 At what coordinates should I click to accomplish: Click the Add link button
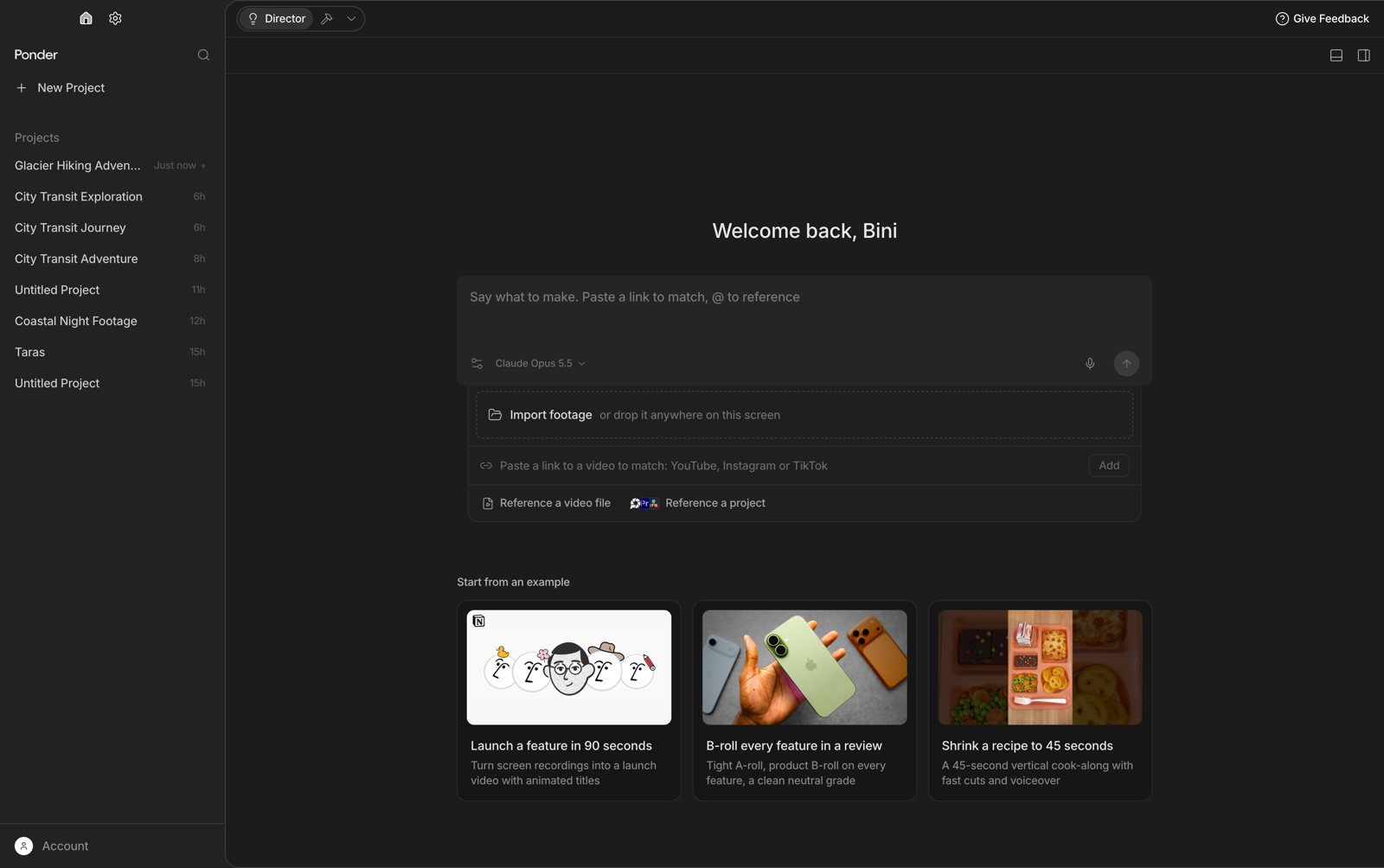(1109, 465)
